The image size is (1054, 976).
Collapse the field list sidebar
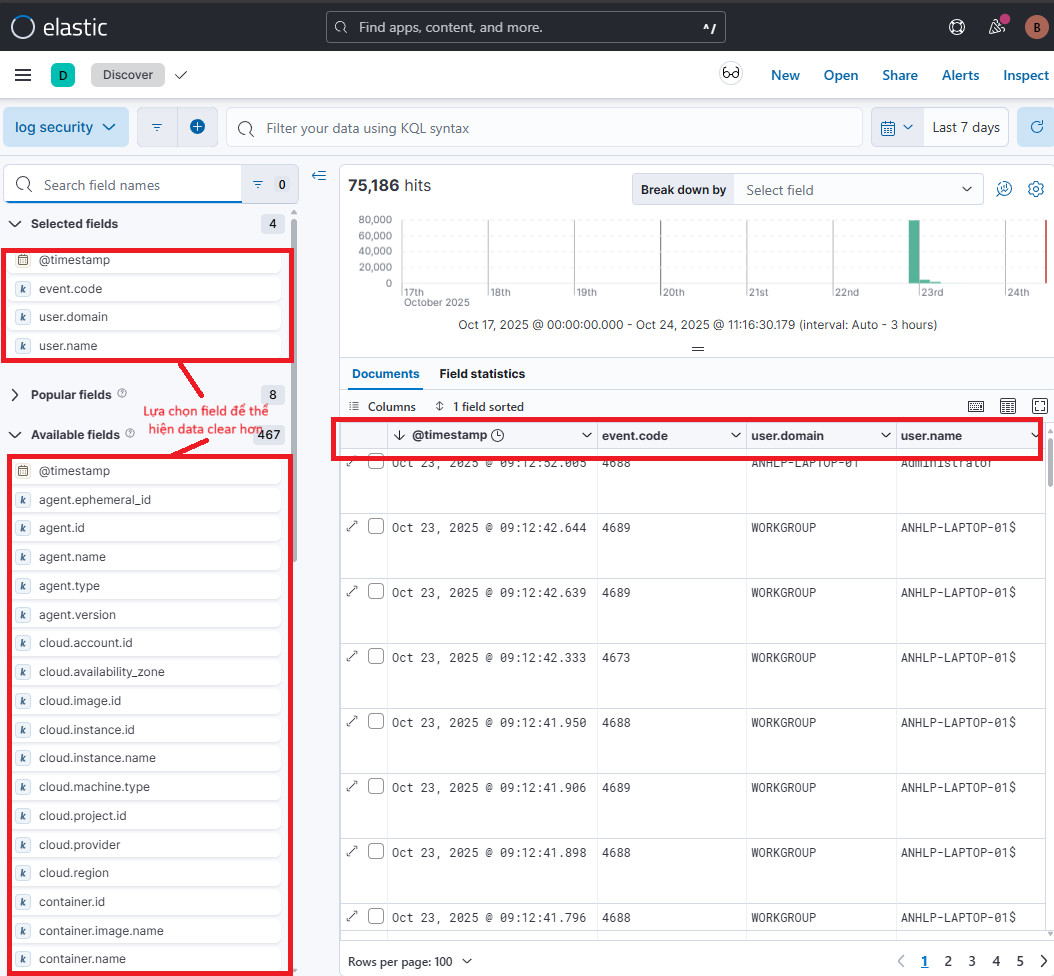tap(319, 176)
